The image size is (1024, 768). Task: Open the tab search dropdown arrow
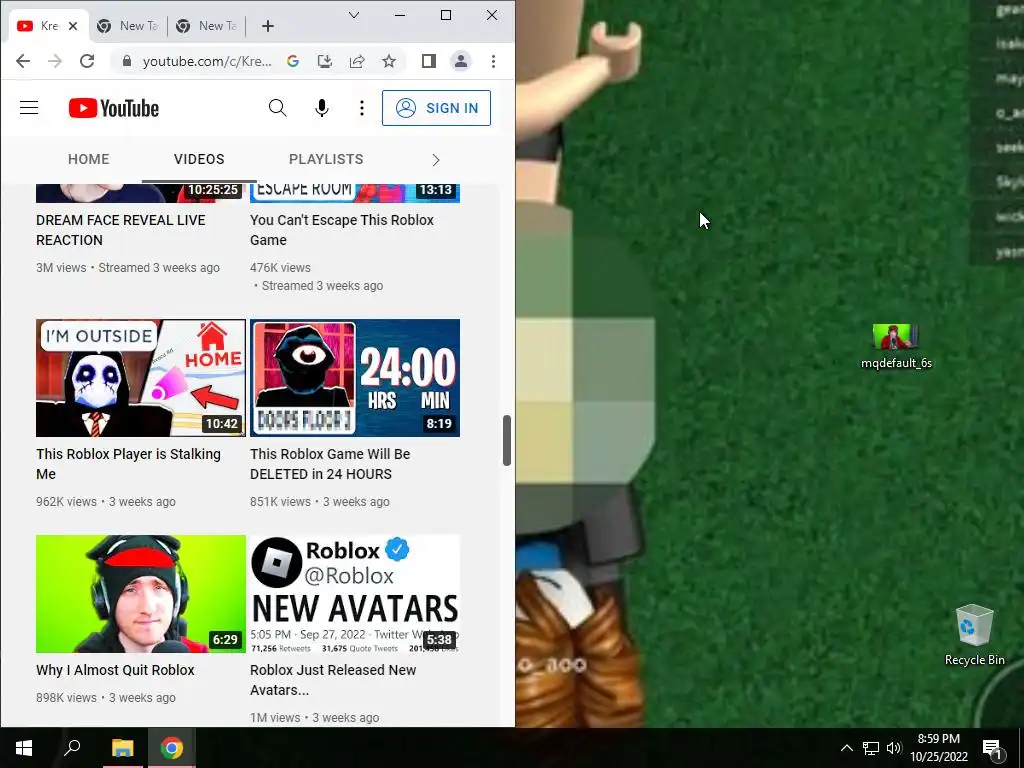pos(354,15)
